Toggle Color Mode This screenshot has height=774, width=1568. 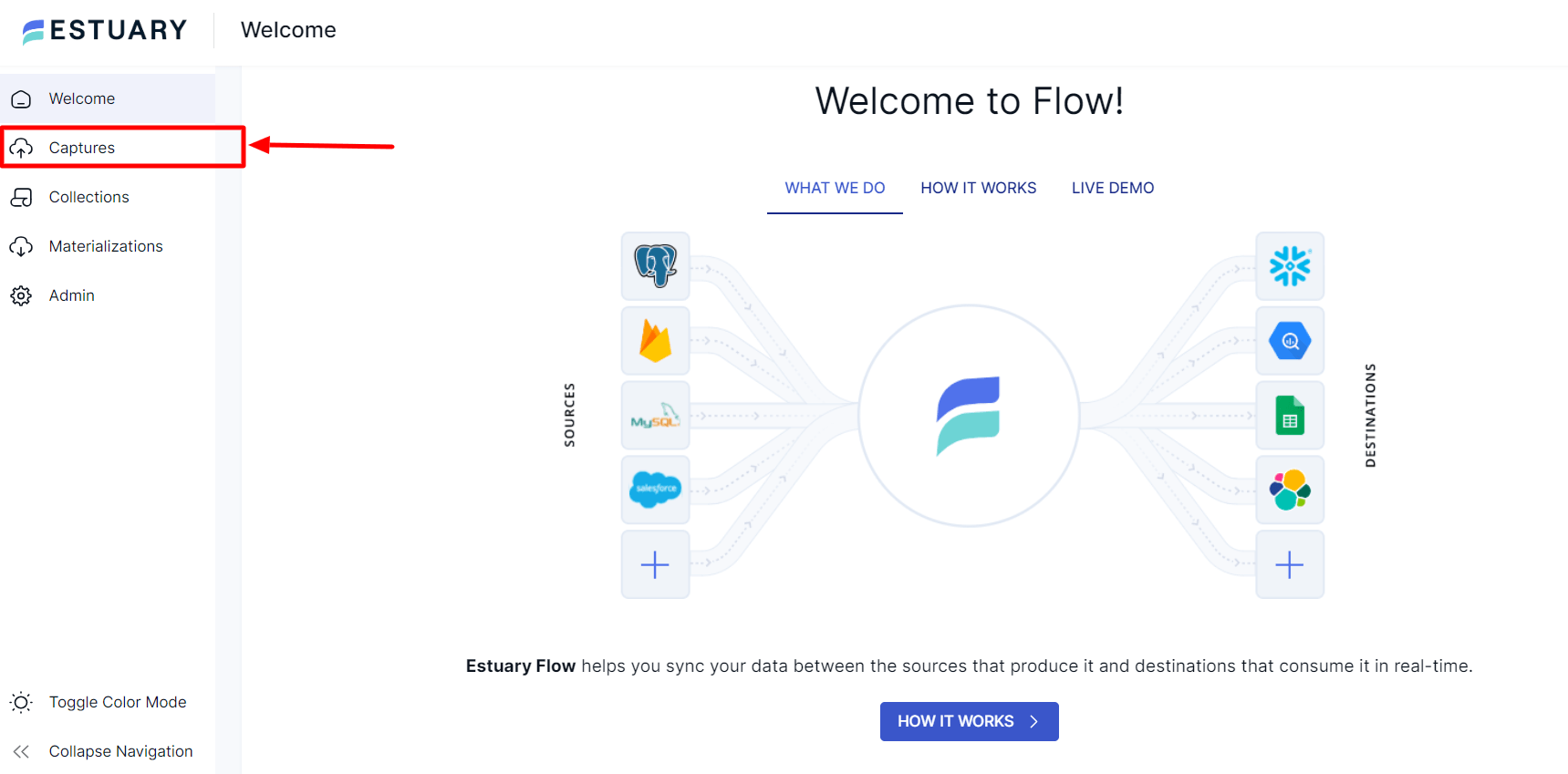coord(108,702)
